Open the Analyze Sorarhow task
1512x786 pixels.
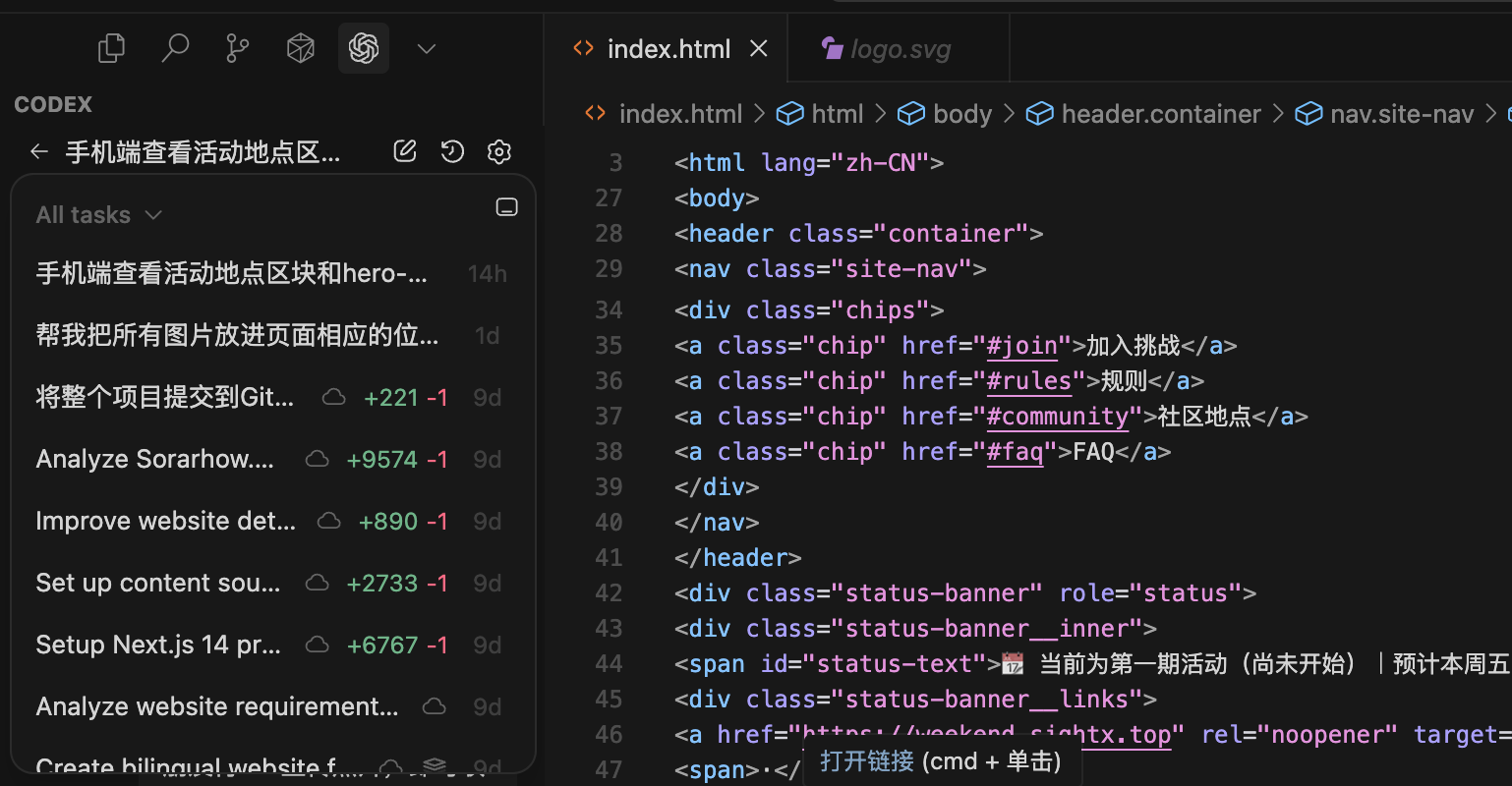pyautogui.click(x=155, y=459)
